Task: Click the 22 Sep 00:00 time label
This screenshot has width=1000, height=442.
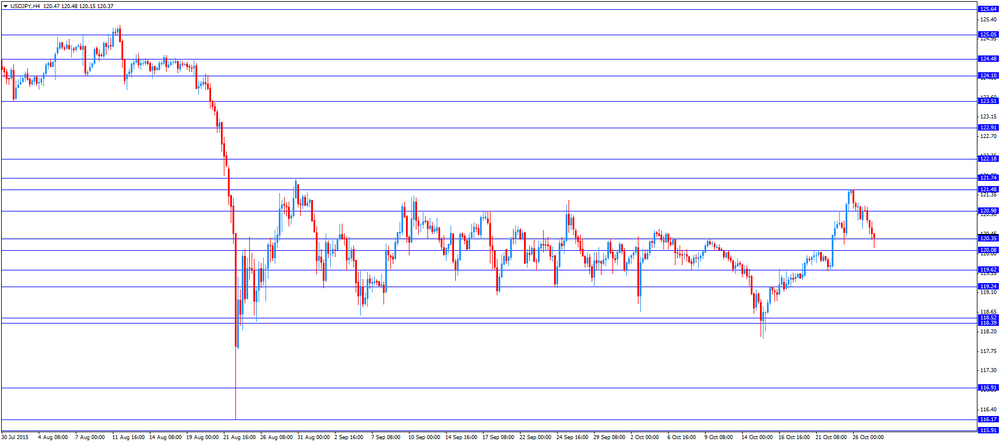Action: coord(537,438)
